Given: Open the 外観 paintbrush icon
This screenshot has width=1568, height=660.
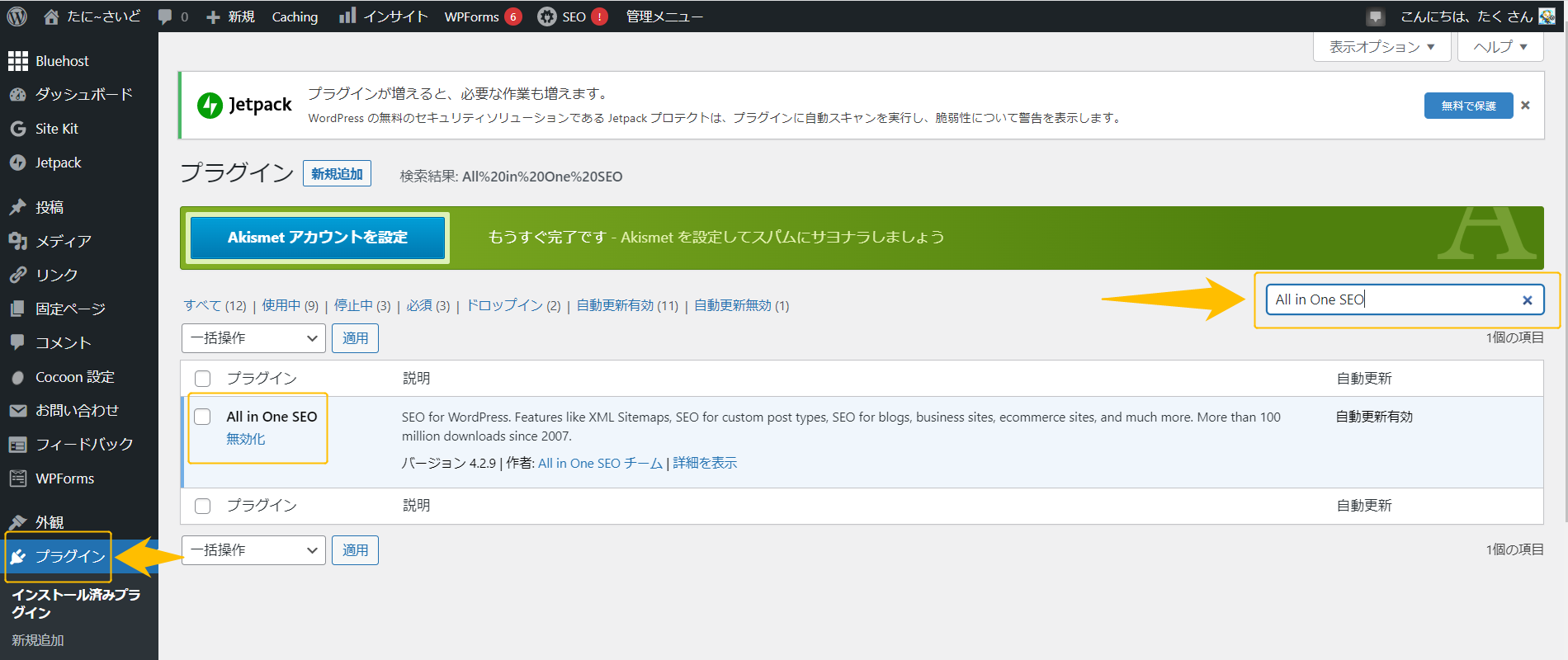Looking at the screenshot, I should coord(18,522).
